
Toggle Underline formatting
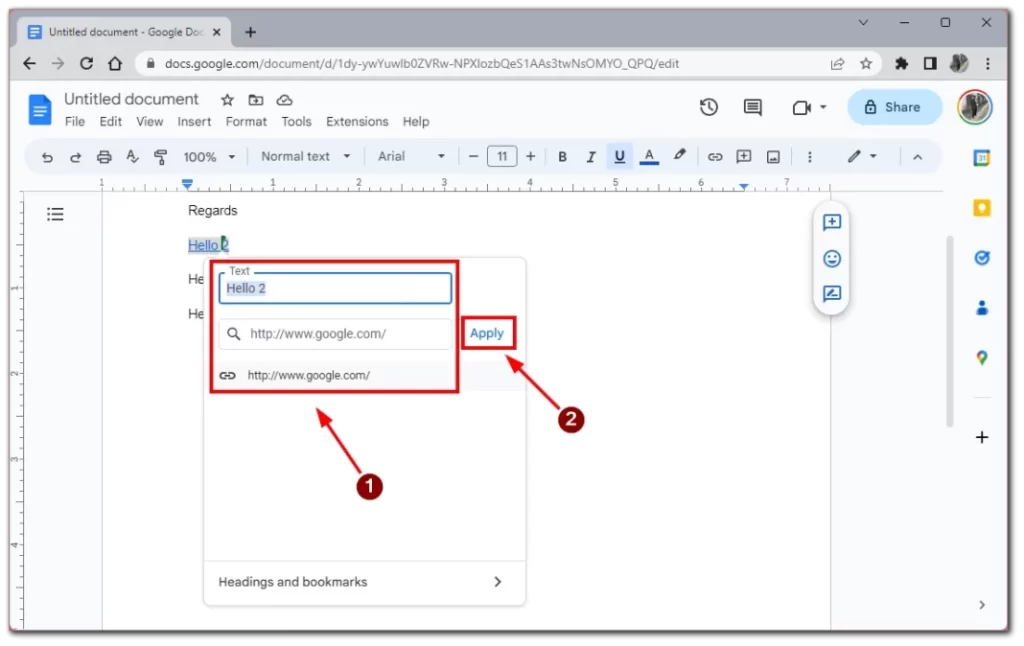coord(620,157)
